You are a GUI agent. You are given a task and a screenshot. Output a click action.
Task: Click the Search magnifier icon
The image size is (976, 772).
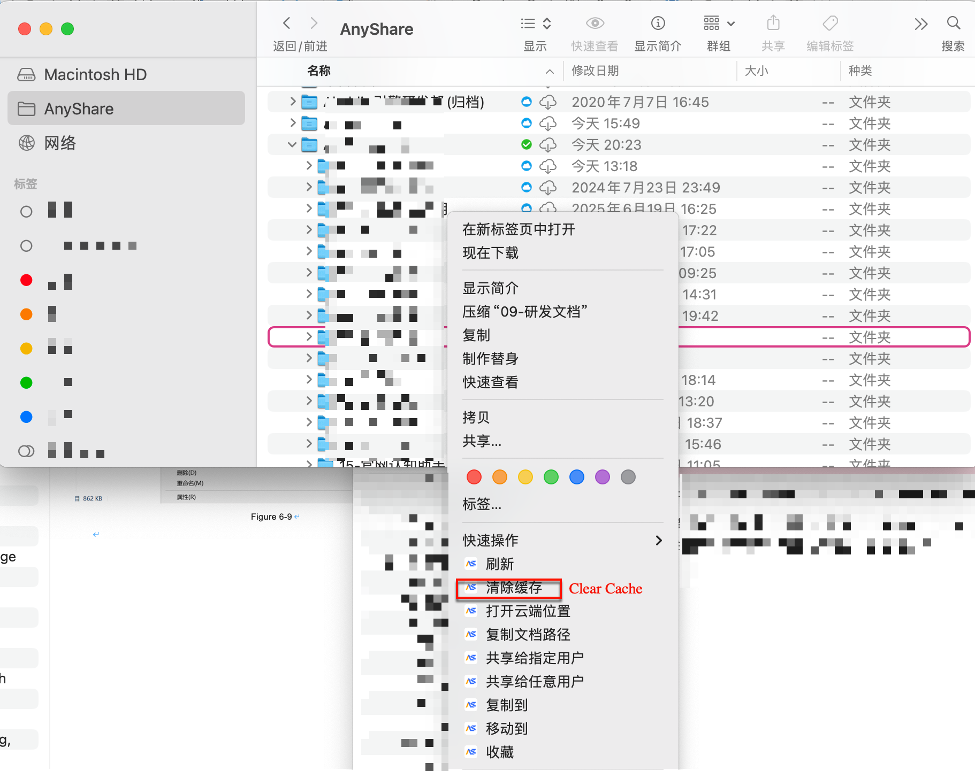click(x=953, y=23)
